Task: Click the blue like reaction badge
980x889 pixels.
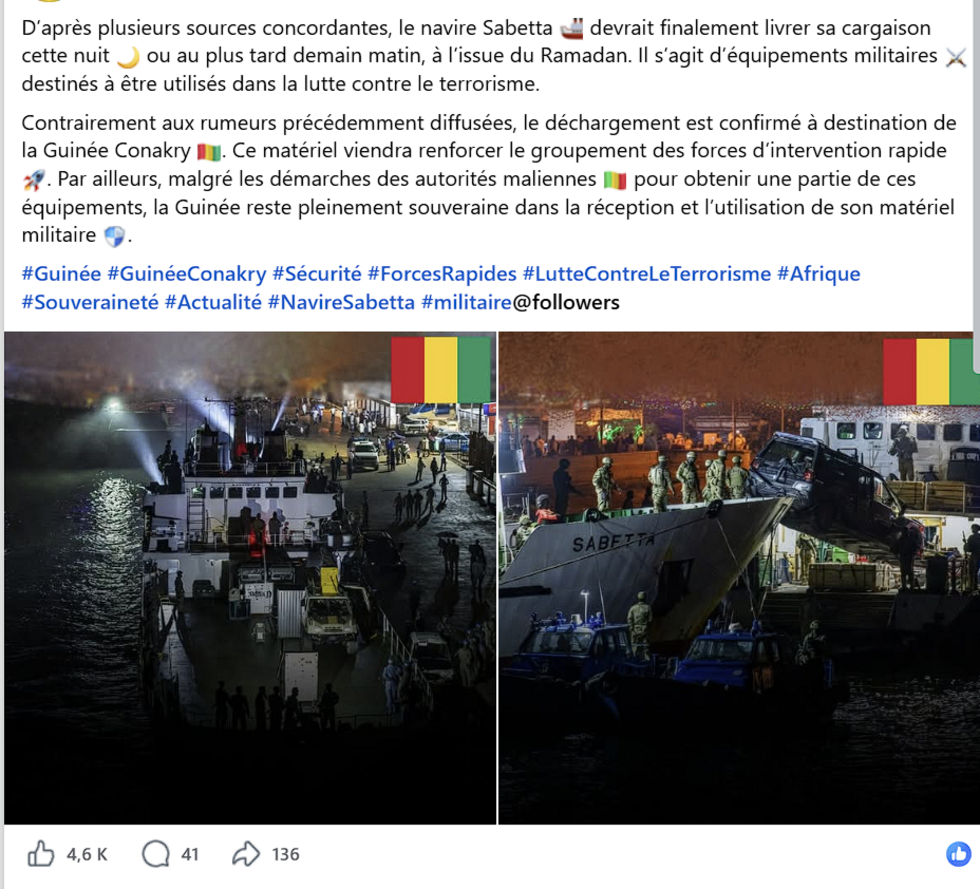Action: 958,854
